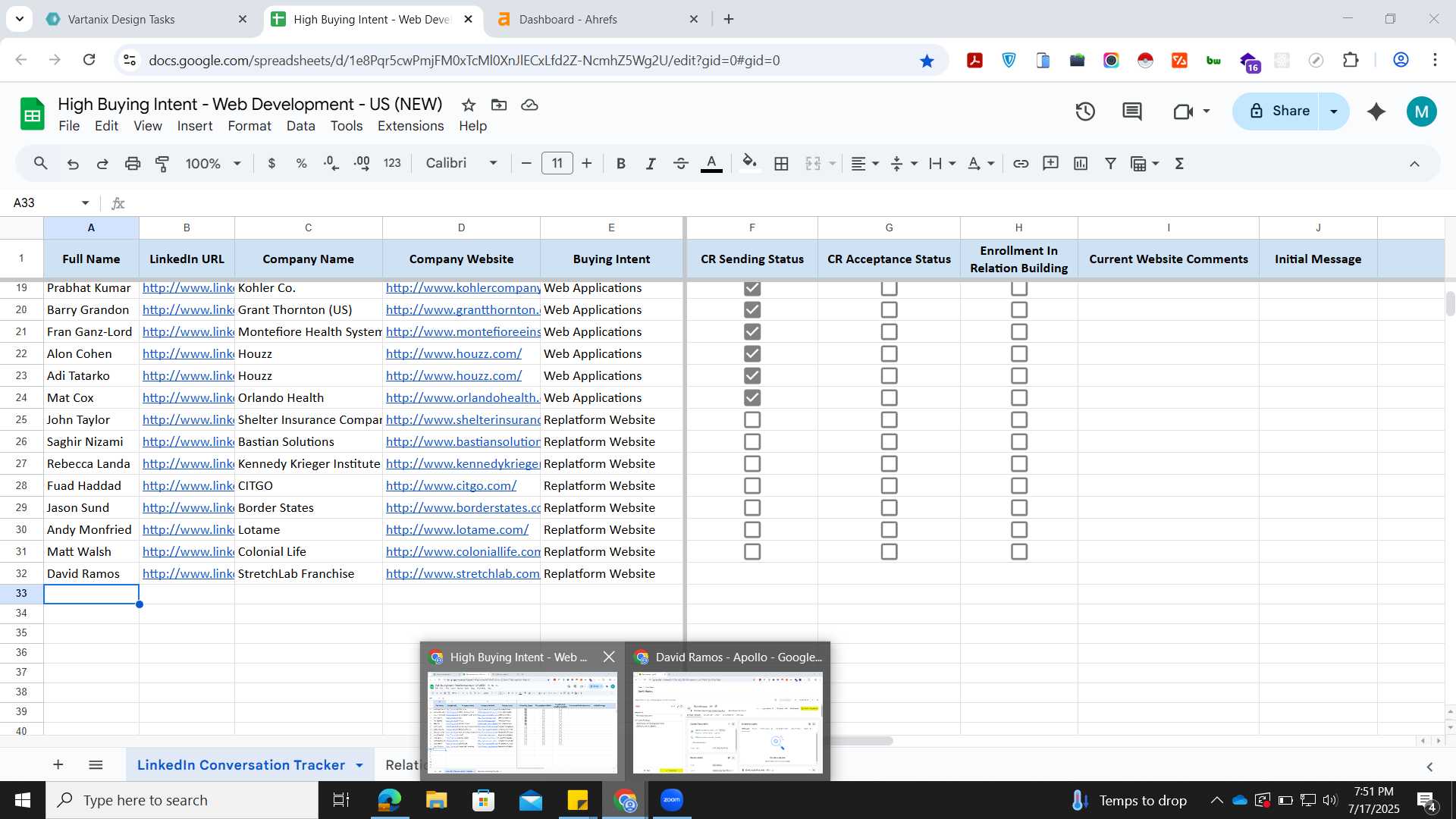Check Enrollment checkbox for Fran Ganz-Lord
Viewport: 1456px width, 819px height.
[x=1019, y=331]
